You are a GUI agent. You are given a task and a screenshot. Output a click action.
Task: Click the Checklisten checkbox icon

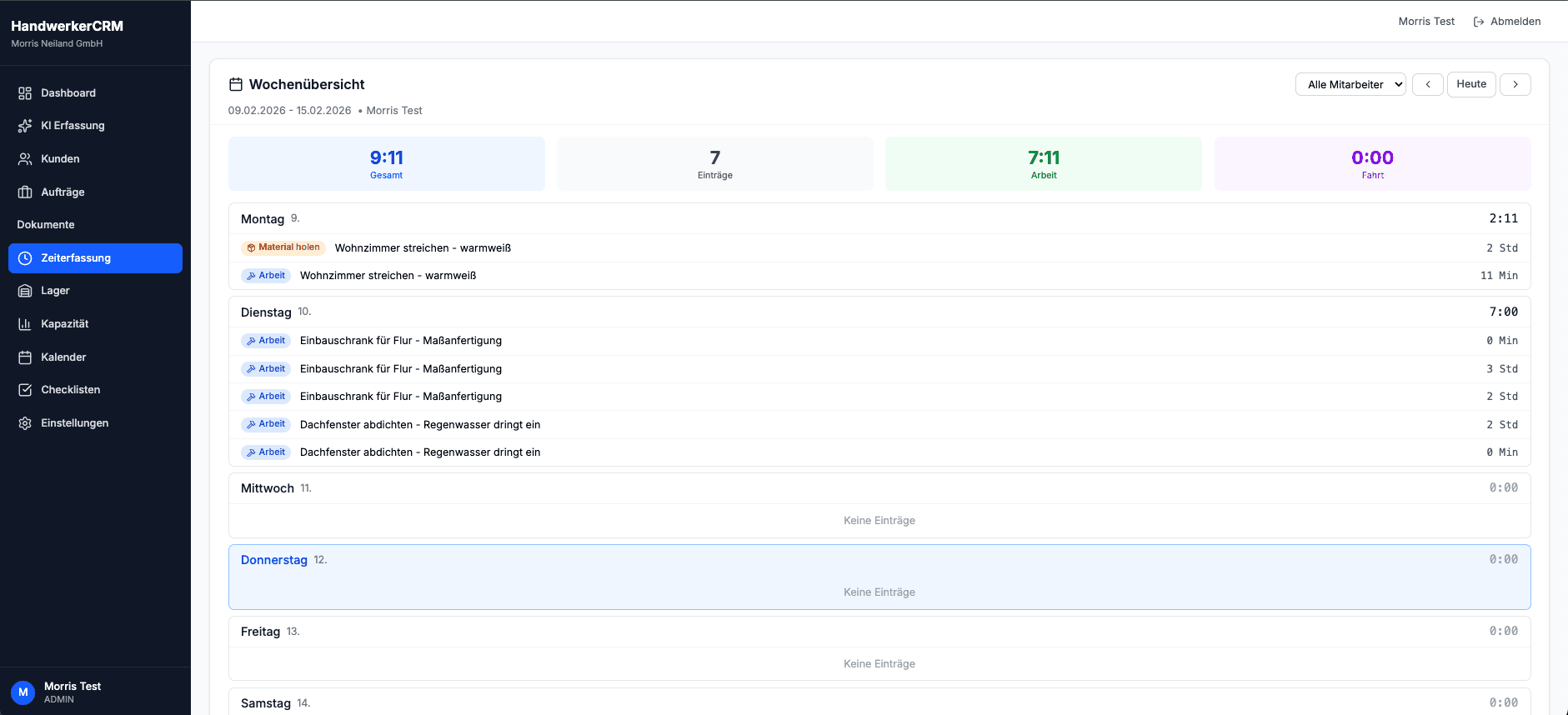coord(25,390)
